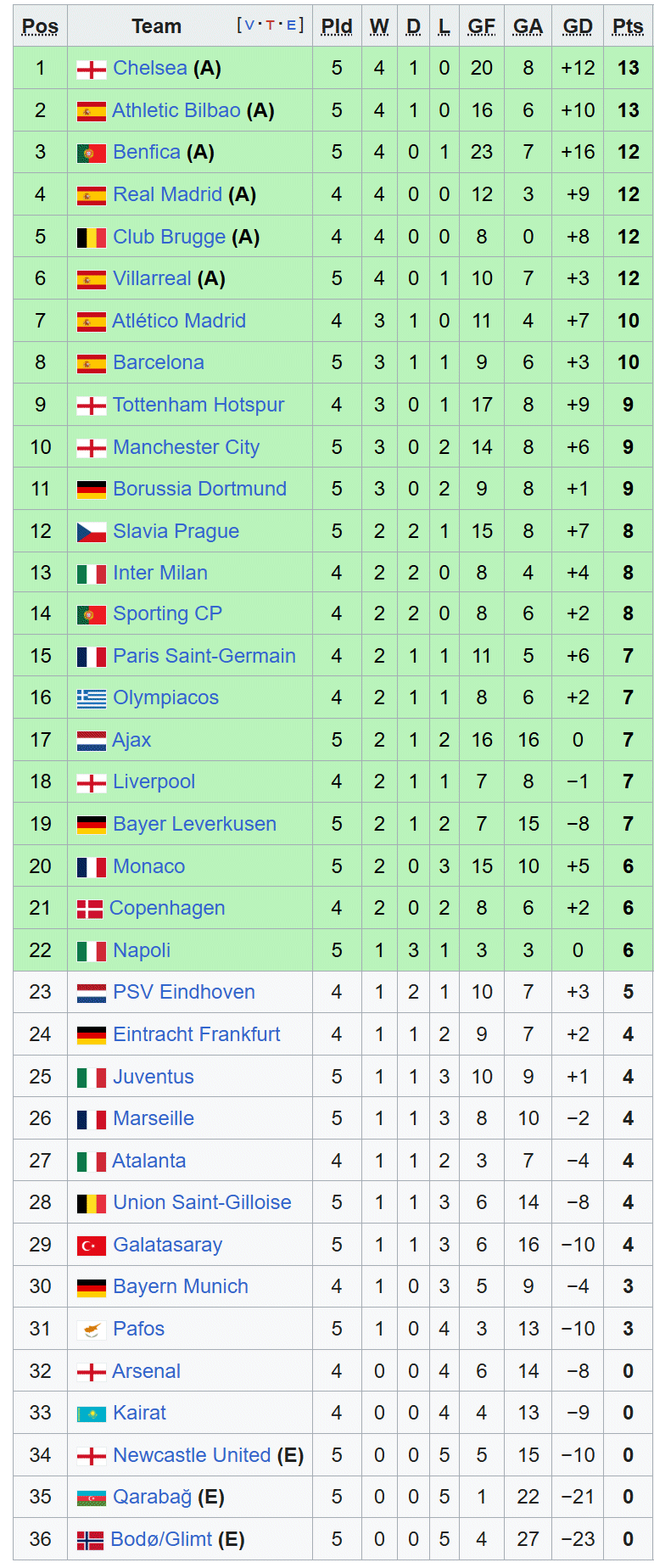
Task: Open the Newcastle United team link
Action: tap(192, 1455)
